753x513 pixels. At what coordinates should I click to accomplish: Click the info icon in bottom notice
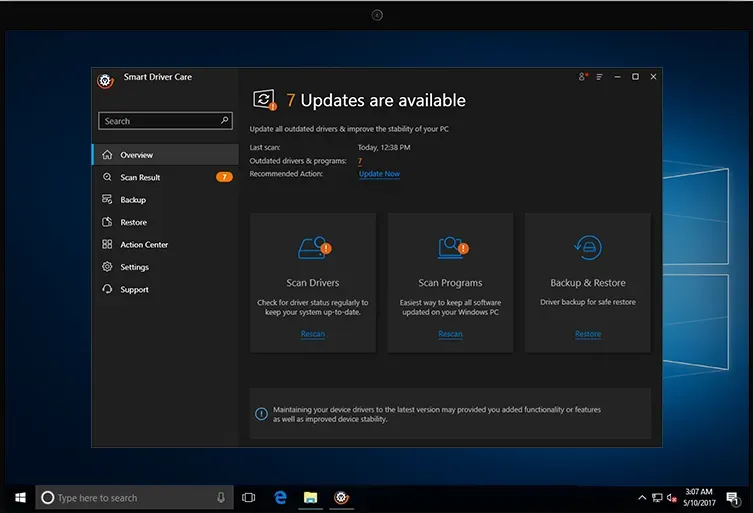coord(261,414)
